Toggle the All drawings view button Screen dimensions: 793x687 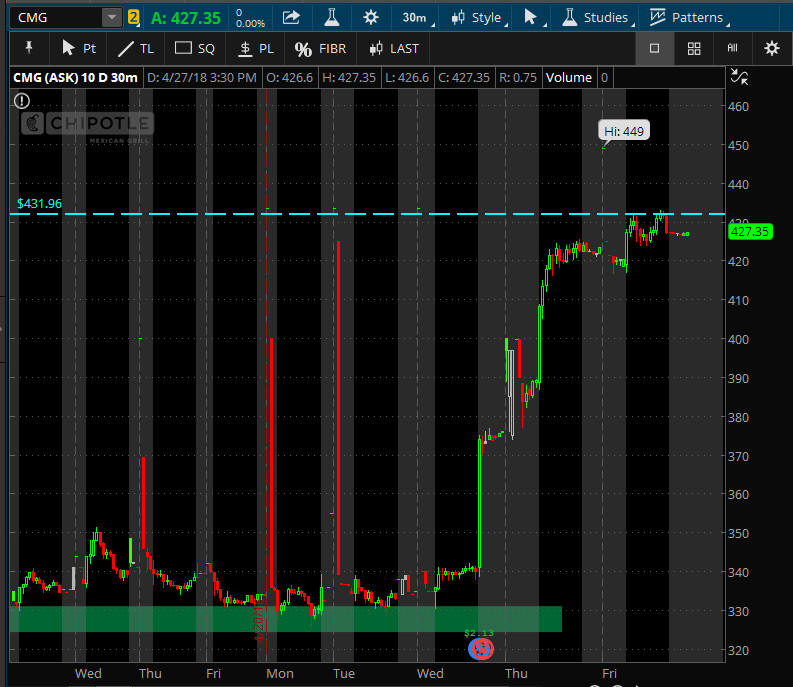tap(732, 48)
